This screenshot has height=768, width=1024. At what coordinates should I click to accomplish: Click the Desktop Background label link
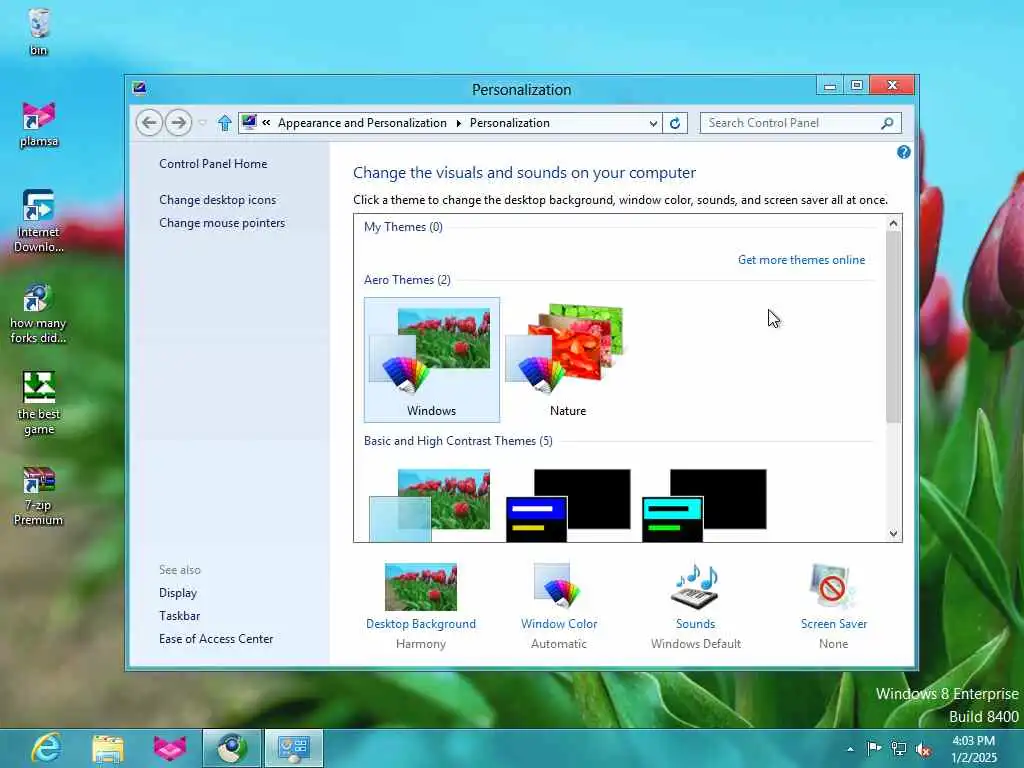click(x=421, y=624)
